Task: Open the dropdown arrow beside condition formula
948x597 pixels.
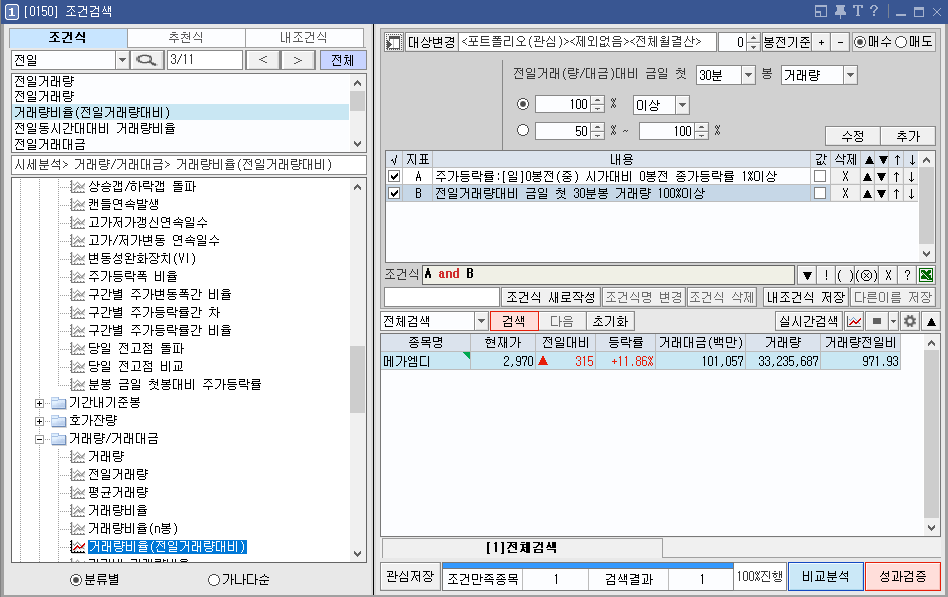Action: pyautogui.click(x=807, y=276)
